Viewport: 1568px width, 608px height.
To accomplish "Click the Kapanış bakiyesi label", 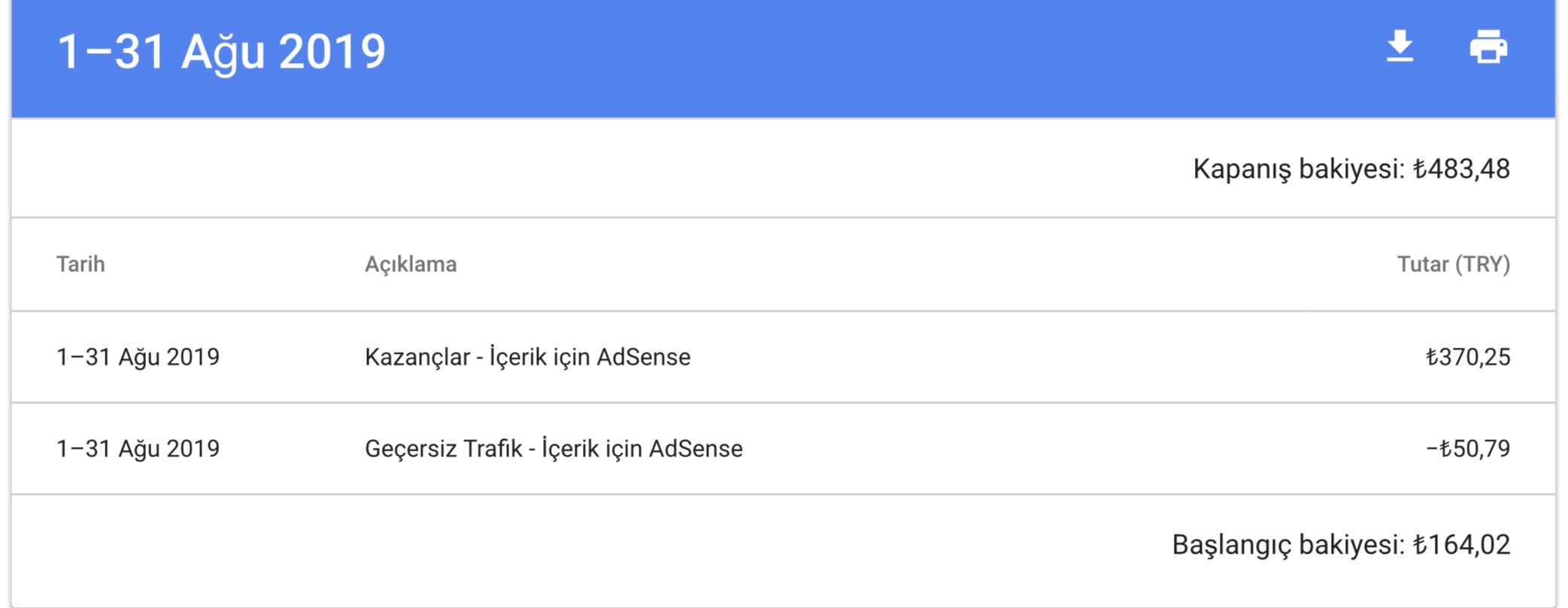I will [x=1299, y=169].
